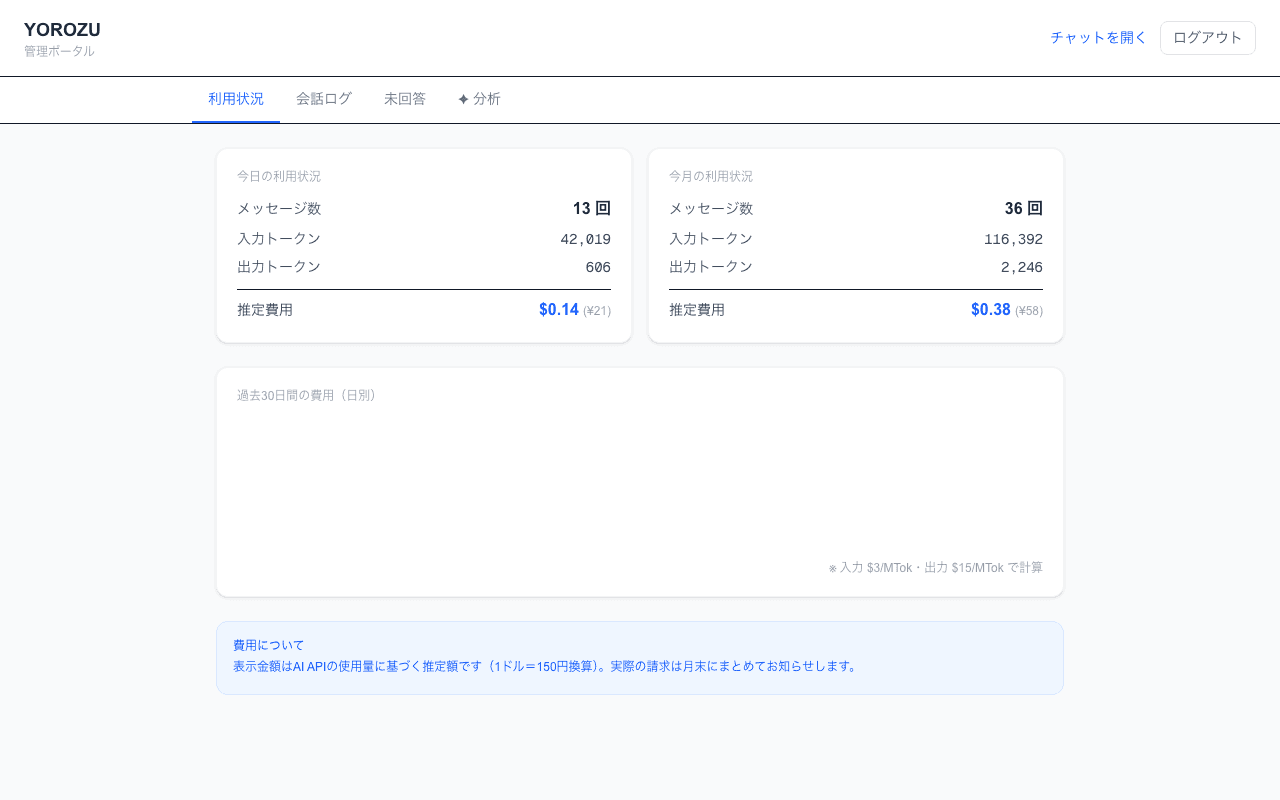This screenshot has width=1280, height=800.
Task: Click the チャットを開く link
Action: (x=1098, y=38)
